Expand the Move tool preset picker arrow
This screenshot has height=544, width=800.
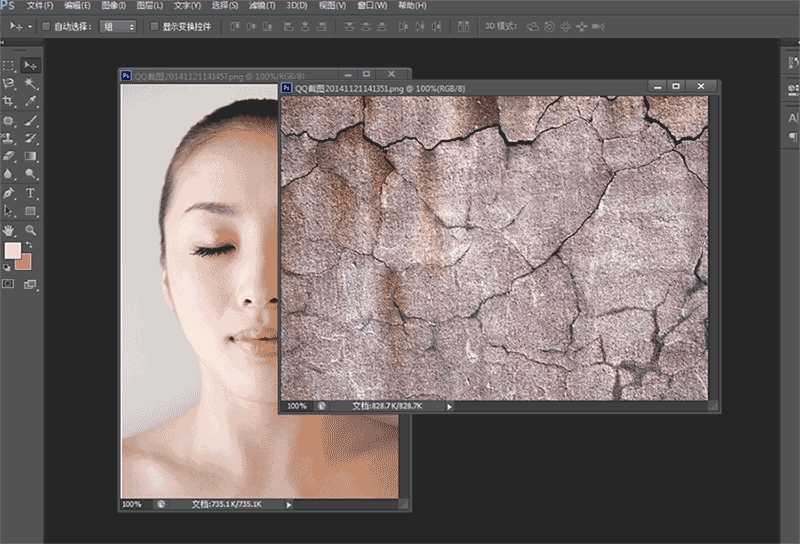[x=31, y=26]
